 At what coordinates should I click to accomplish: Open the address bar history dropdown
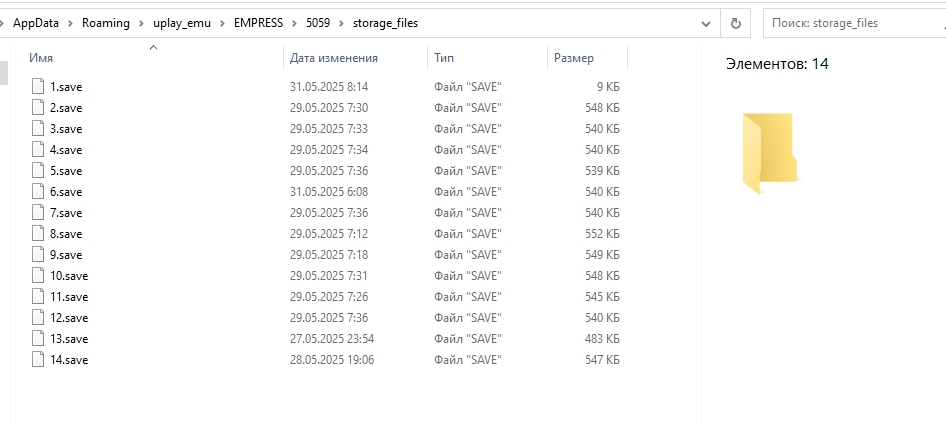coord(709,23)
